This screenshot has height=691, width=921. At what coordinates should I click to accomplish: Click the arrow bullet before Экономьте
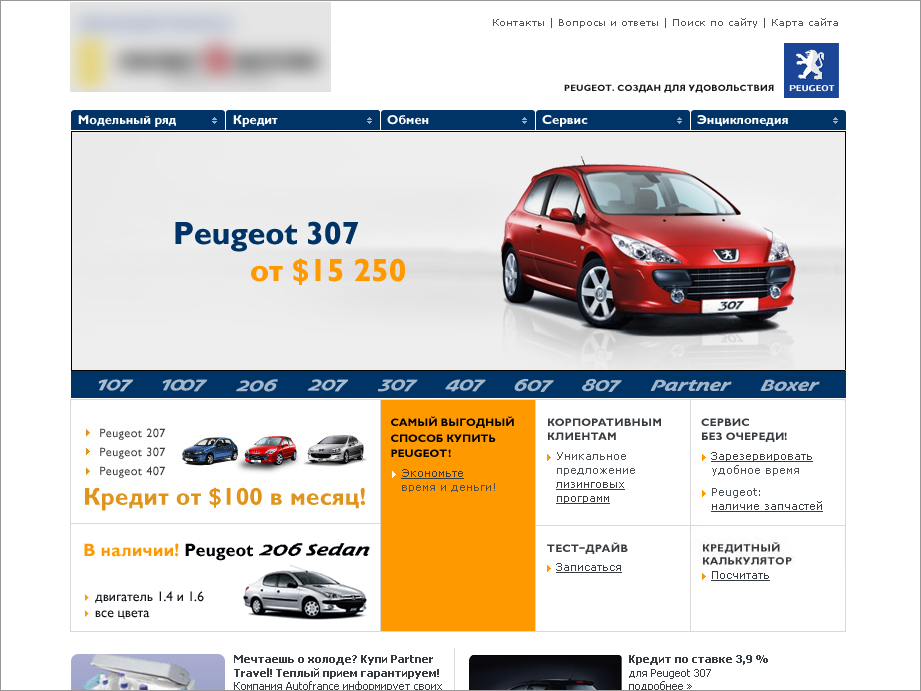(x=394, y=474)
